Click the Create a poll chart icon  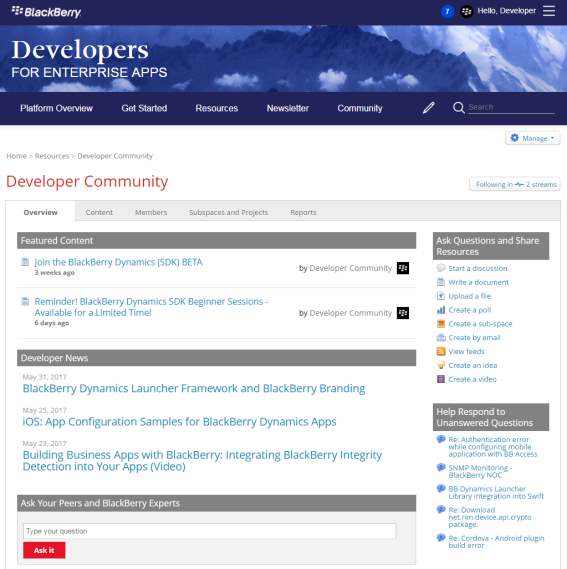441,310
